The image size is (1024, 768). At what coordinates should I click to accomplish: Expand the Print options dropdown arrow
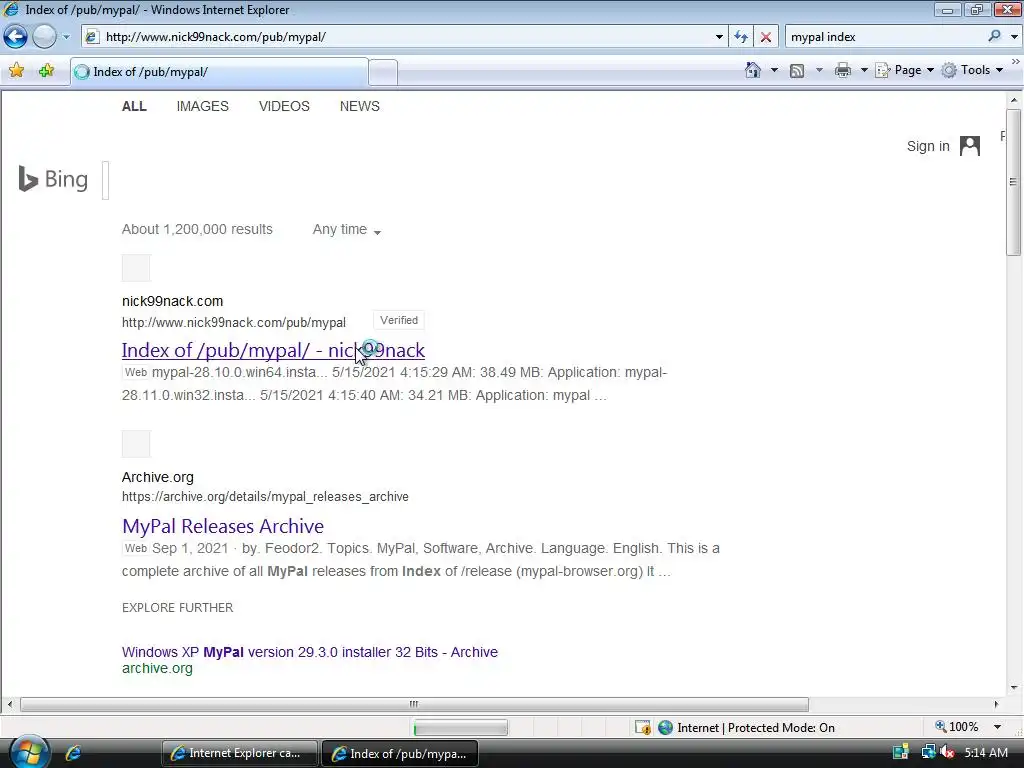coord(863,70)
